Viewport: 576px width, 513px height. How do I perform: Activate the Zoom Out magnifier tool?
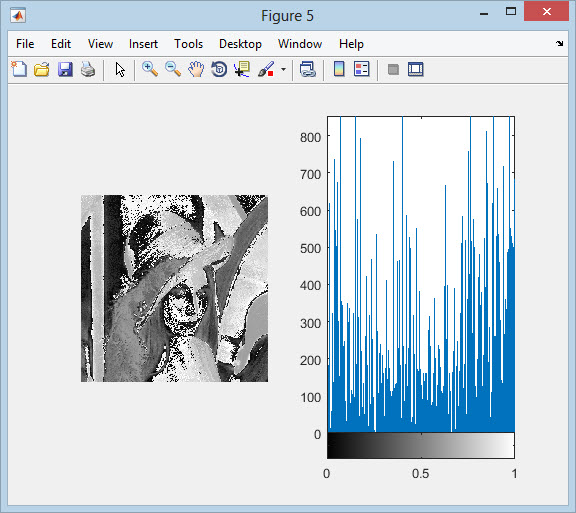tap(173, 69)
